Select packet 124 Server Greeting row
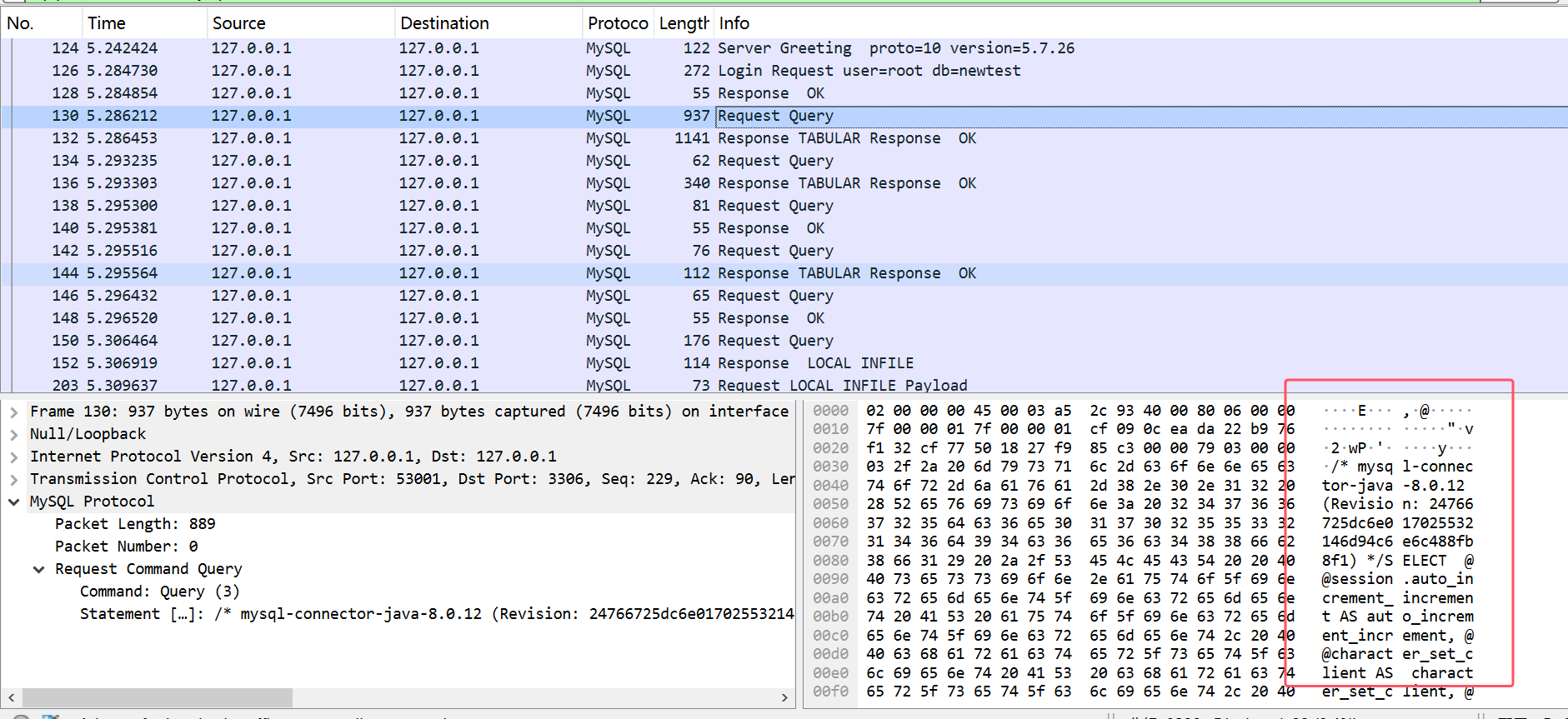Image resolution: width=1568 pixels, height=719 pixels. point(784,48)
